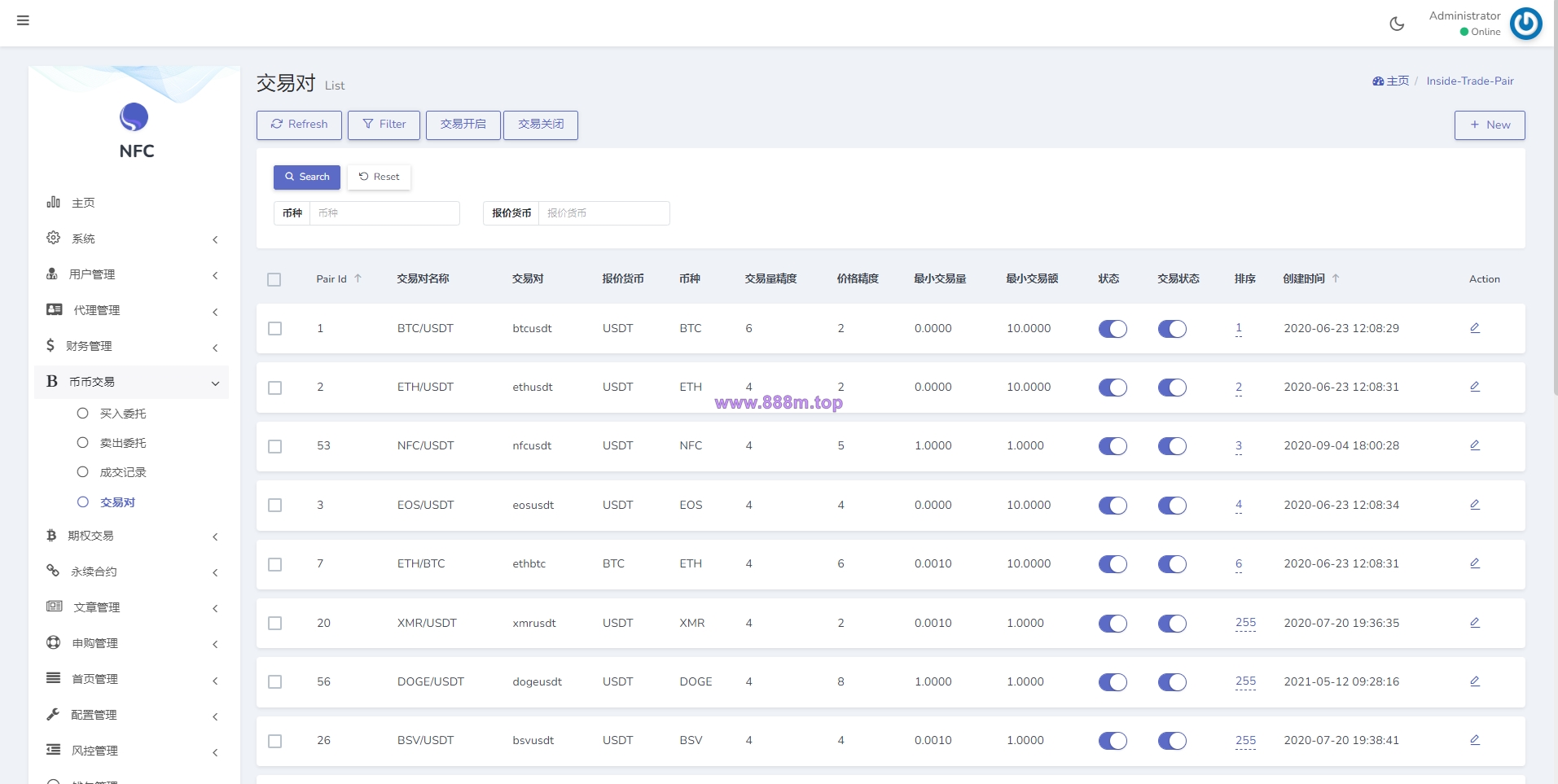The height and width of the screenshot is (784, 1558).
Task: Click the 交易开启 button
Action: tap(463, 125)
